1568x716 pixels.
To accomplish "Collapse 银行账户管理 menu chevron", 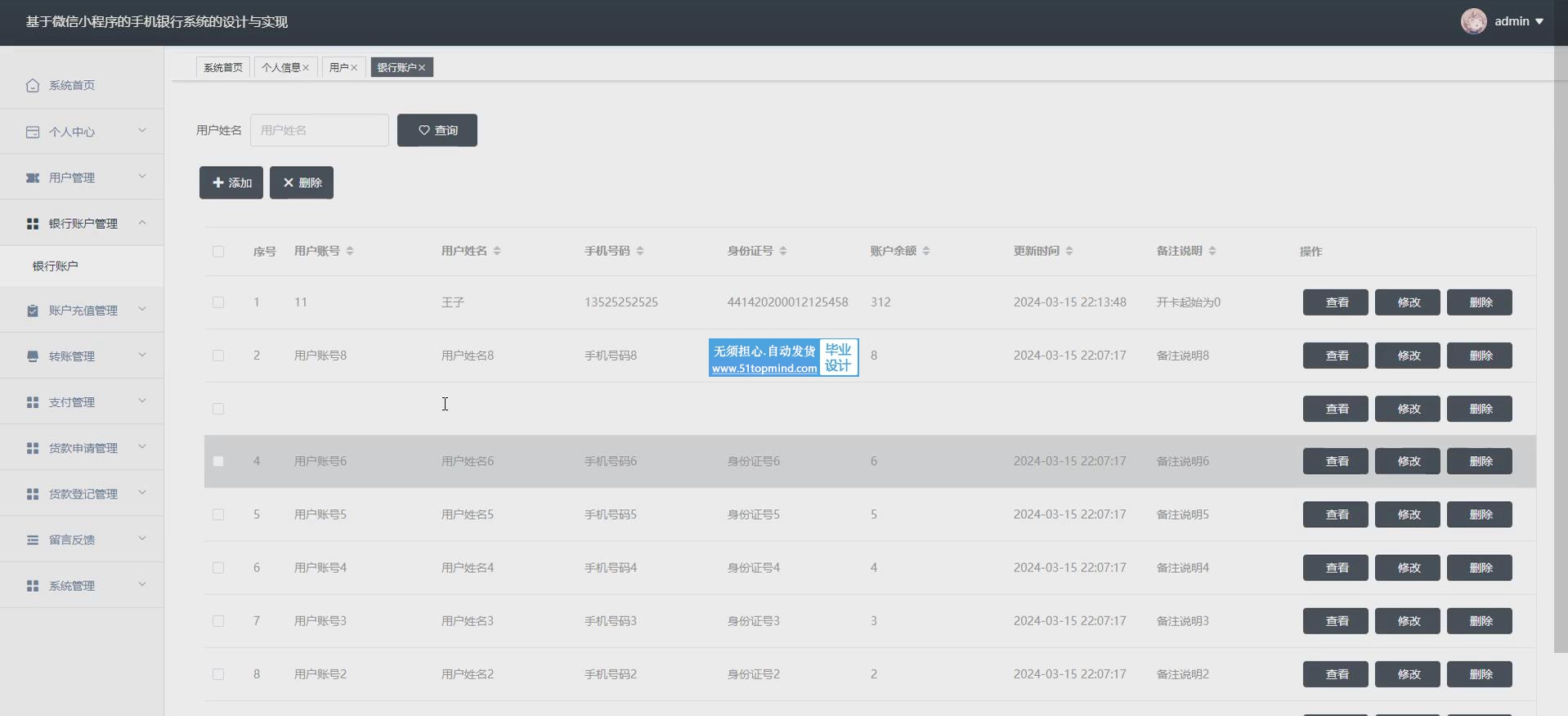I will click(x=142, y=222).
